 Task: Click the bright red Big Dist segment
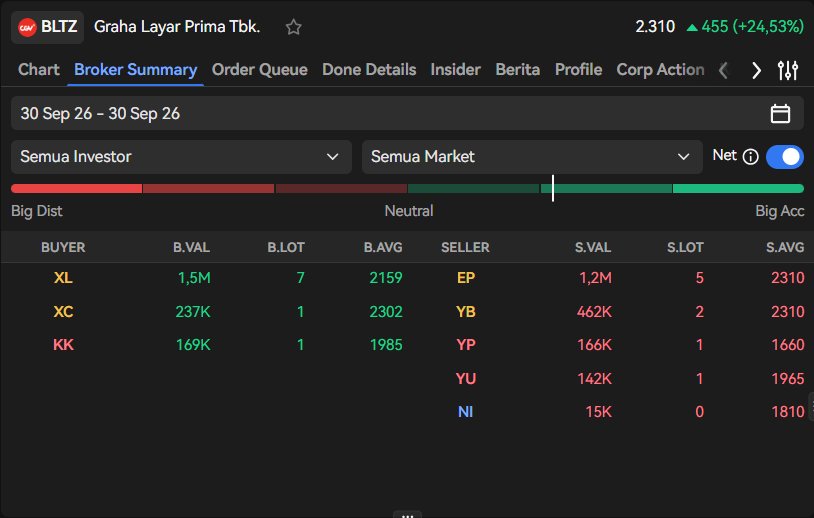76,188
